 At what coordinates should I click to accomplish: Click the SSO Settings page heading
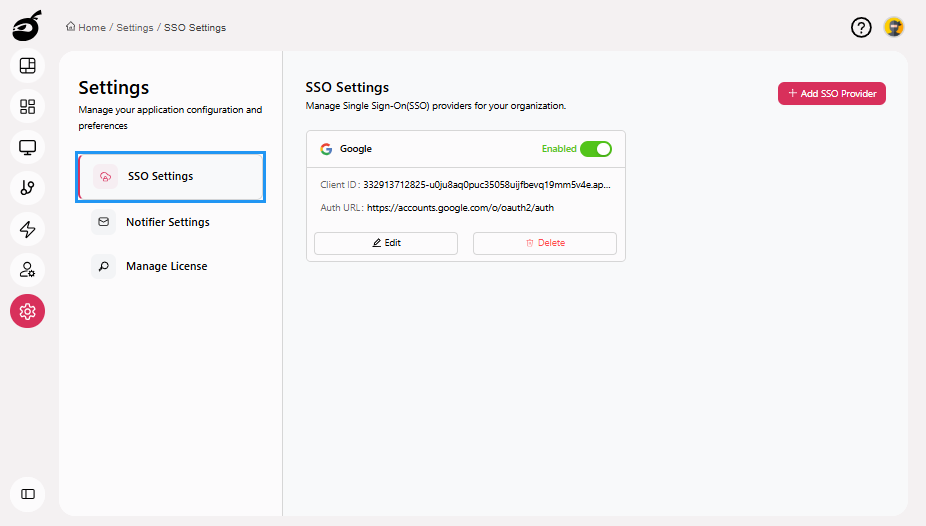347,87
